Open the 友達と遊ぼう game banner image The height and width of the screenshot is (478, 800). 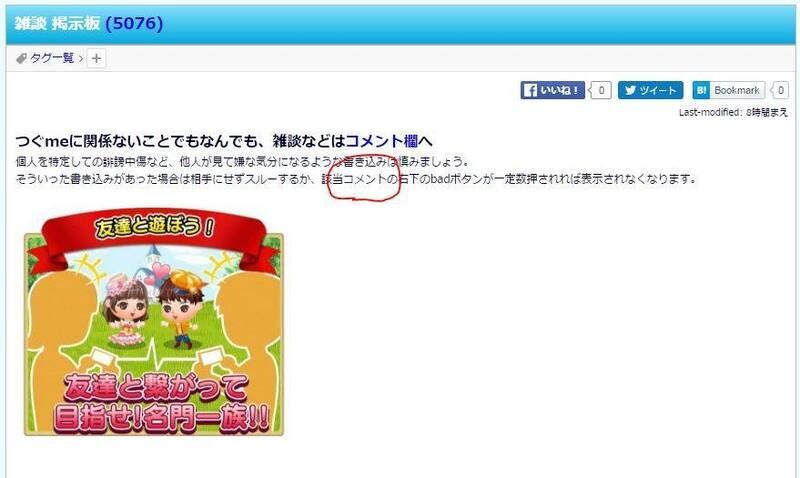pyautogui.click(x=154, y=322)
